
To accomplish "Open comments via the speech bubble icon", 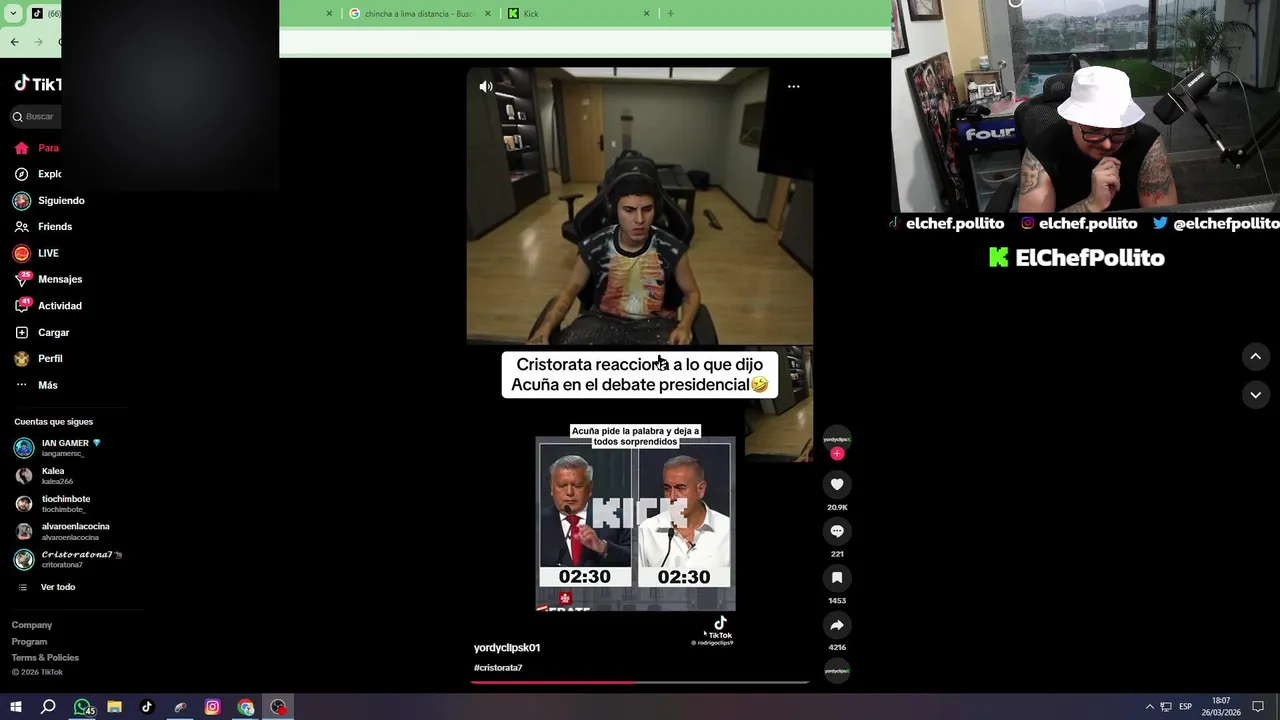I will point(837,531).
